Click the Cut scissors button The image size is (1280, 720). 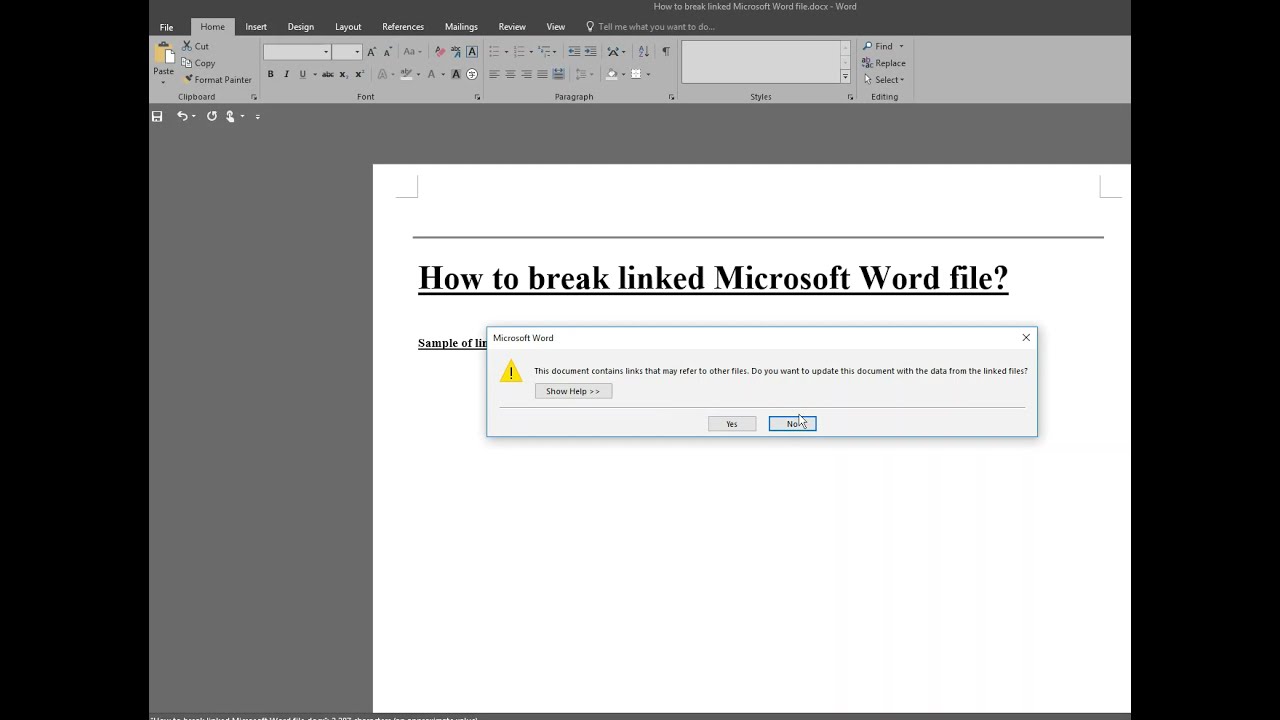[195, 46]
